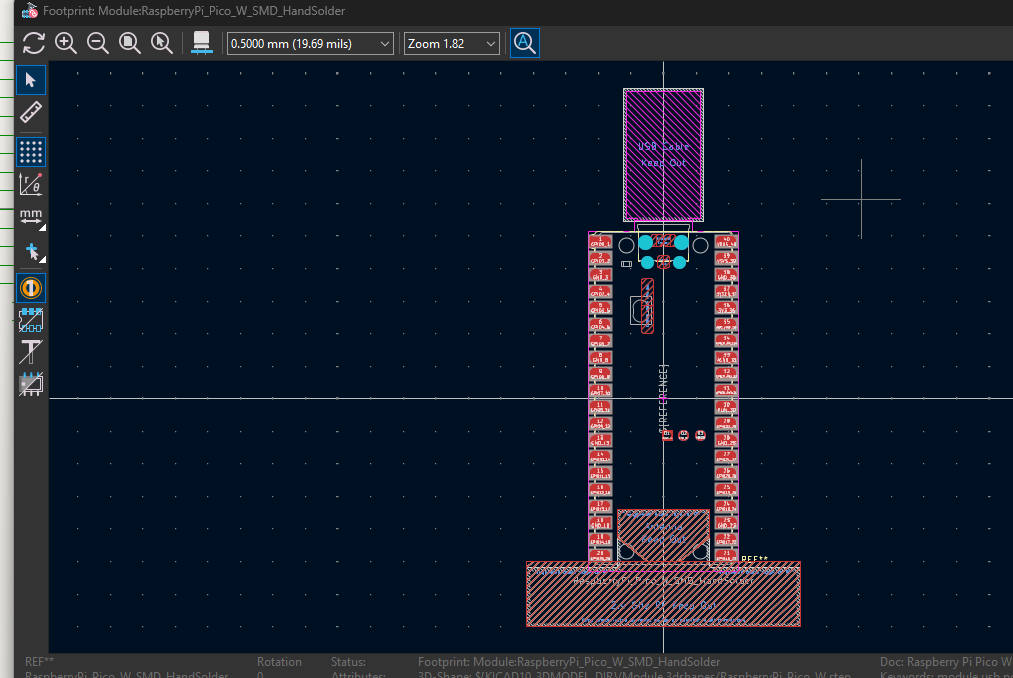Viewport: 1013px width, 678px height.
Task: Toggle polar coordinates display
Action: coord(30,185)
